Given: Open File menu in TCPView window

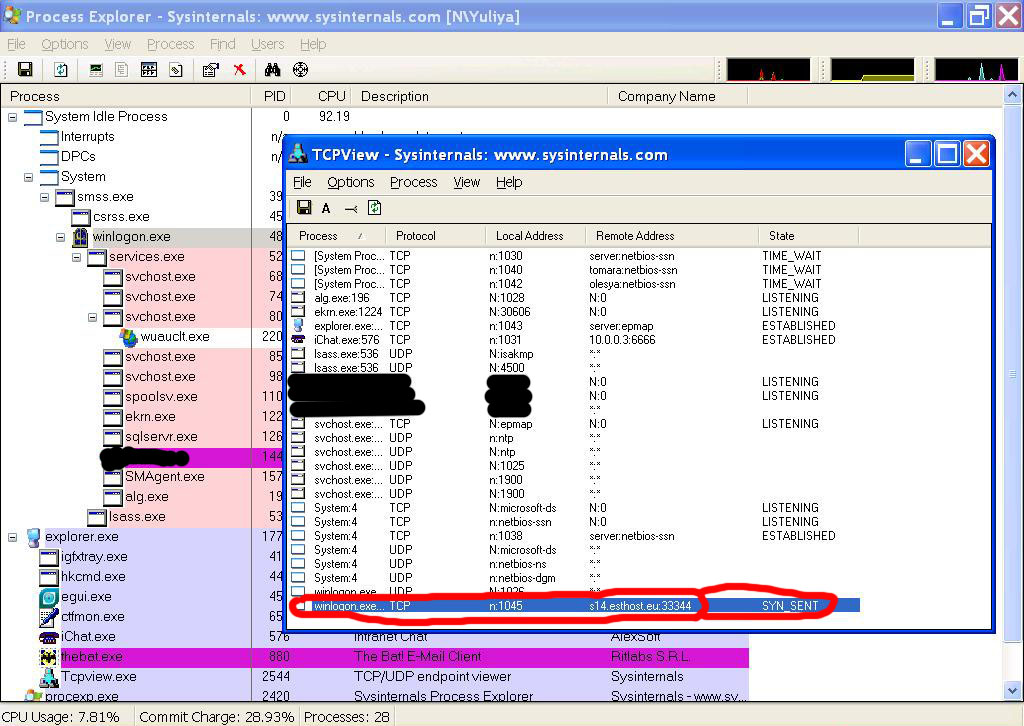Looking at the screenshot, I should coord(302,182).
